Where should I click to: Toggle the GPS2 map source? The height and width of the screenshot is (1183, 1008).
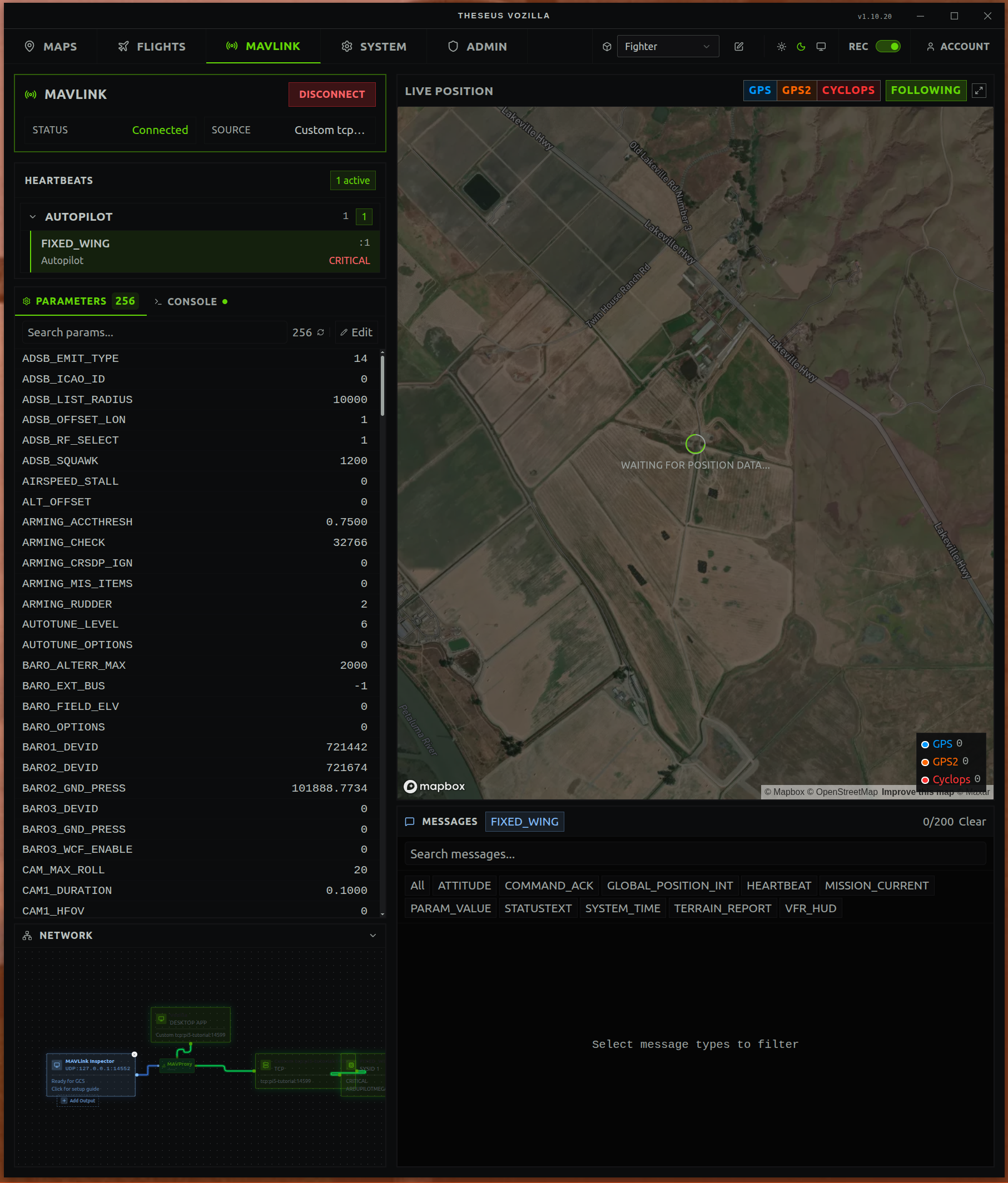[x=796, y=91]
